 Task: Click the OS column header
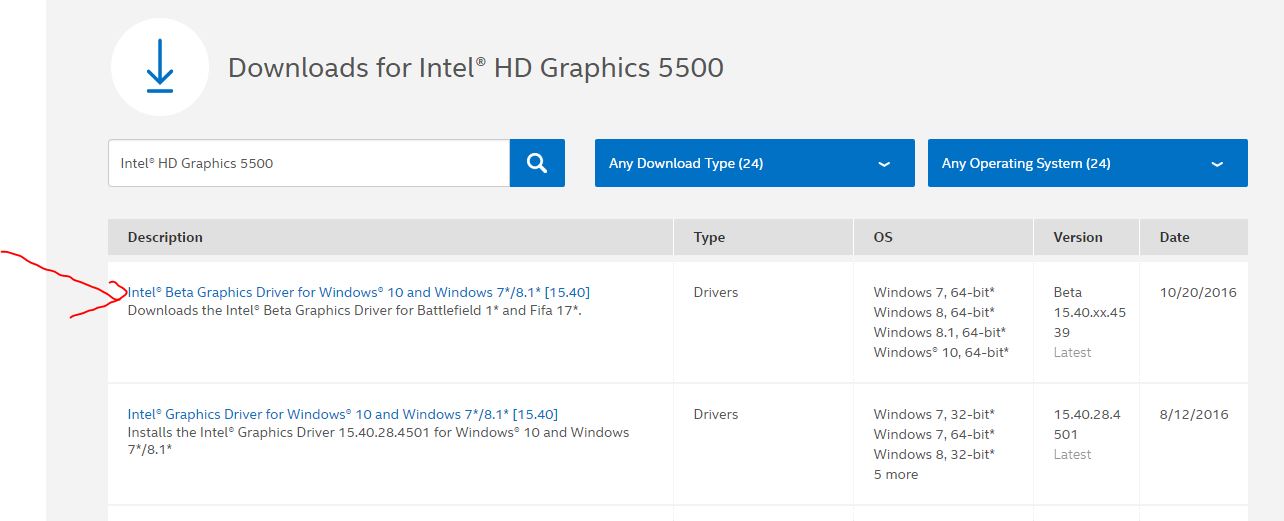point(883,237)
